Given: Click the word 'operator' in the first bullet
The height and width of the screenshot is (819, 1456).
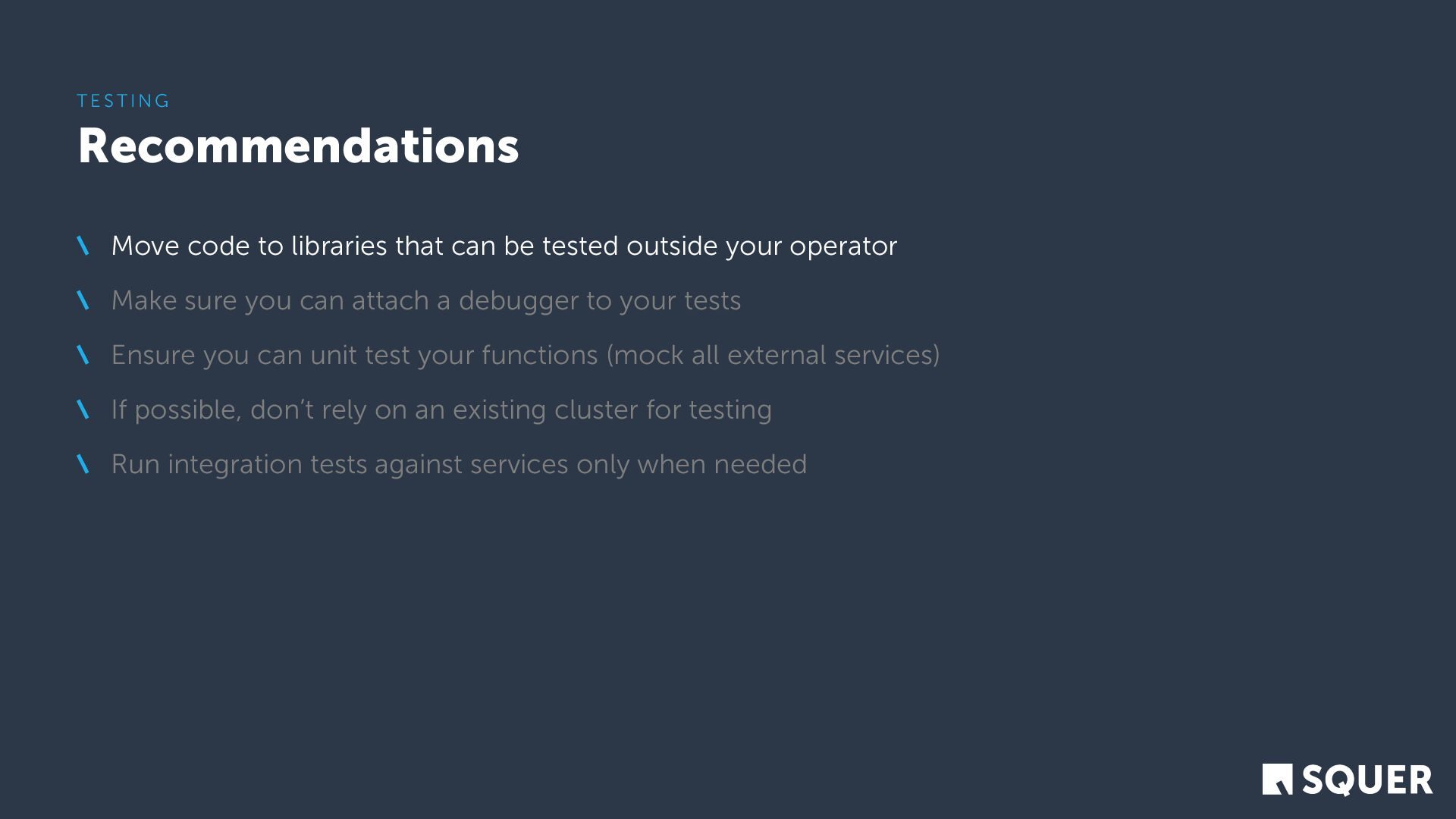Looking at the screenshot, I should point(843,247).
